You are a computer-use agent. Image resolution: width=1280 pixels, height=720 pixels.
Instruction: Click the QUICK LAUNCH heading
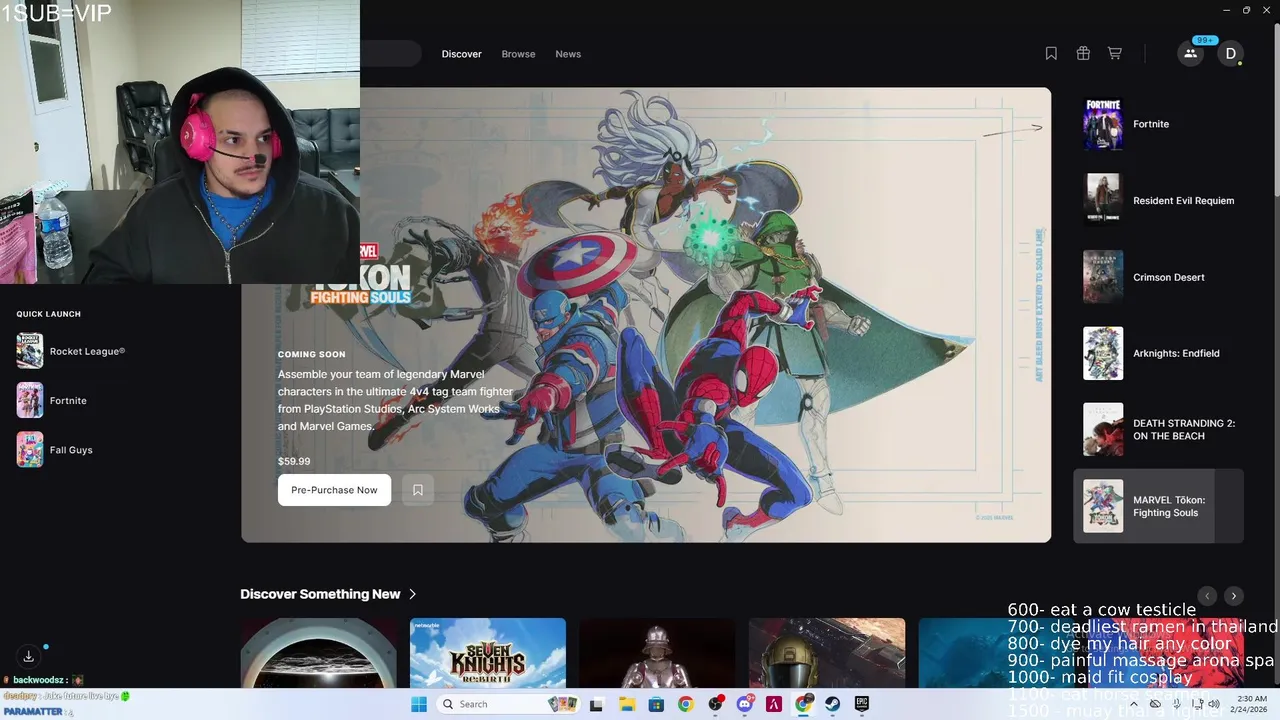48,314
